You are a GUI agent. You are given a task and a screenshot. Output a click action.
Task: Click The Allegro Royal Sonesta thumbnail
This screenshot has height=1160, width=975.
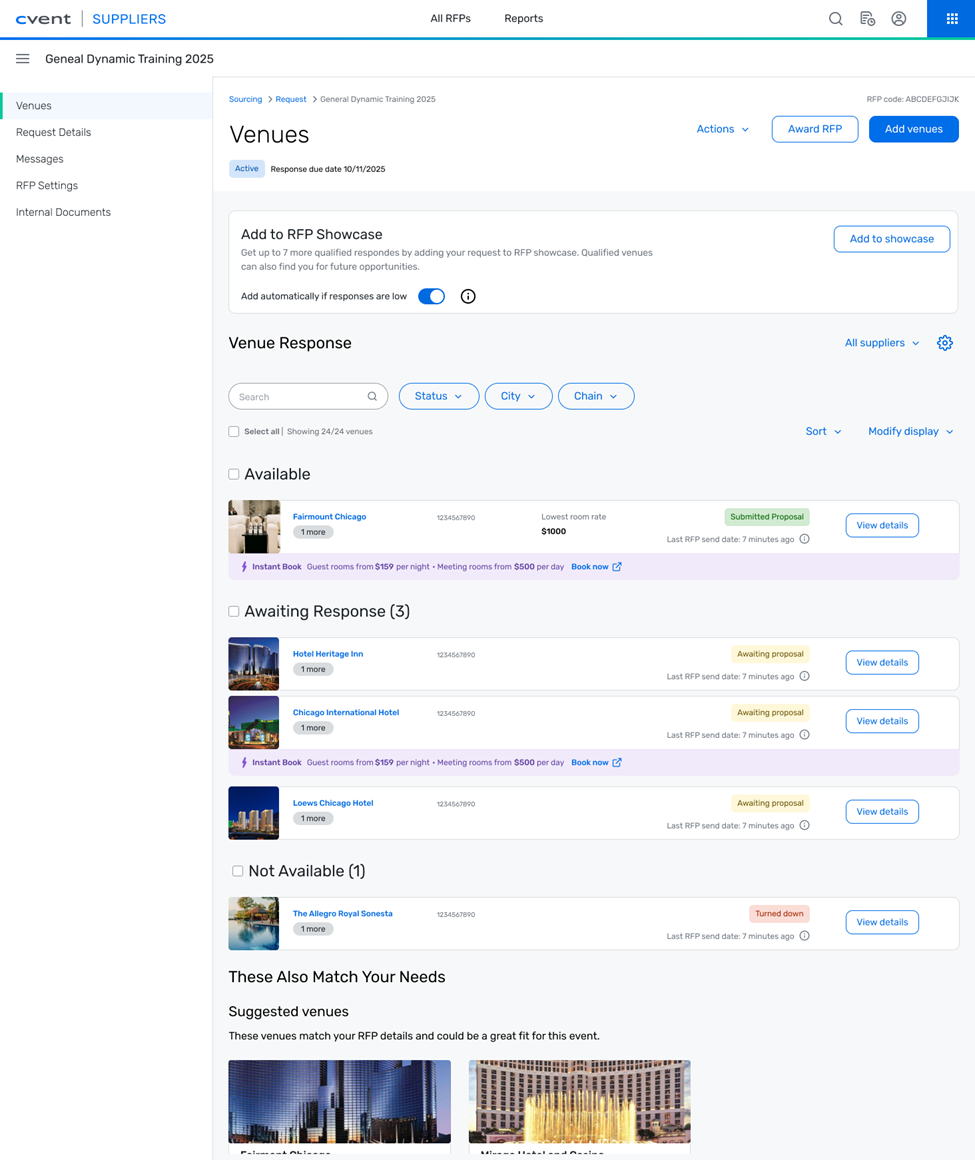coord(254,923)
